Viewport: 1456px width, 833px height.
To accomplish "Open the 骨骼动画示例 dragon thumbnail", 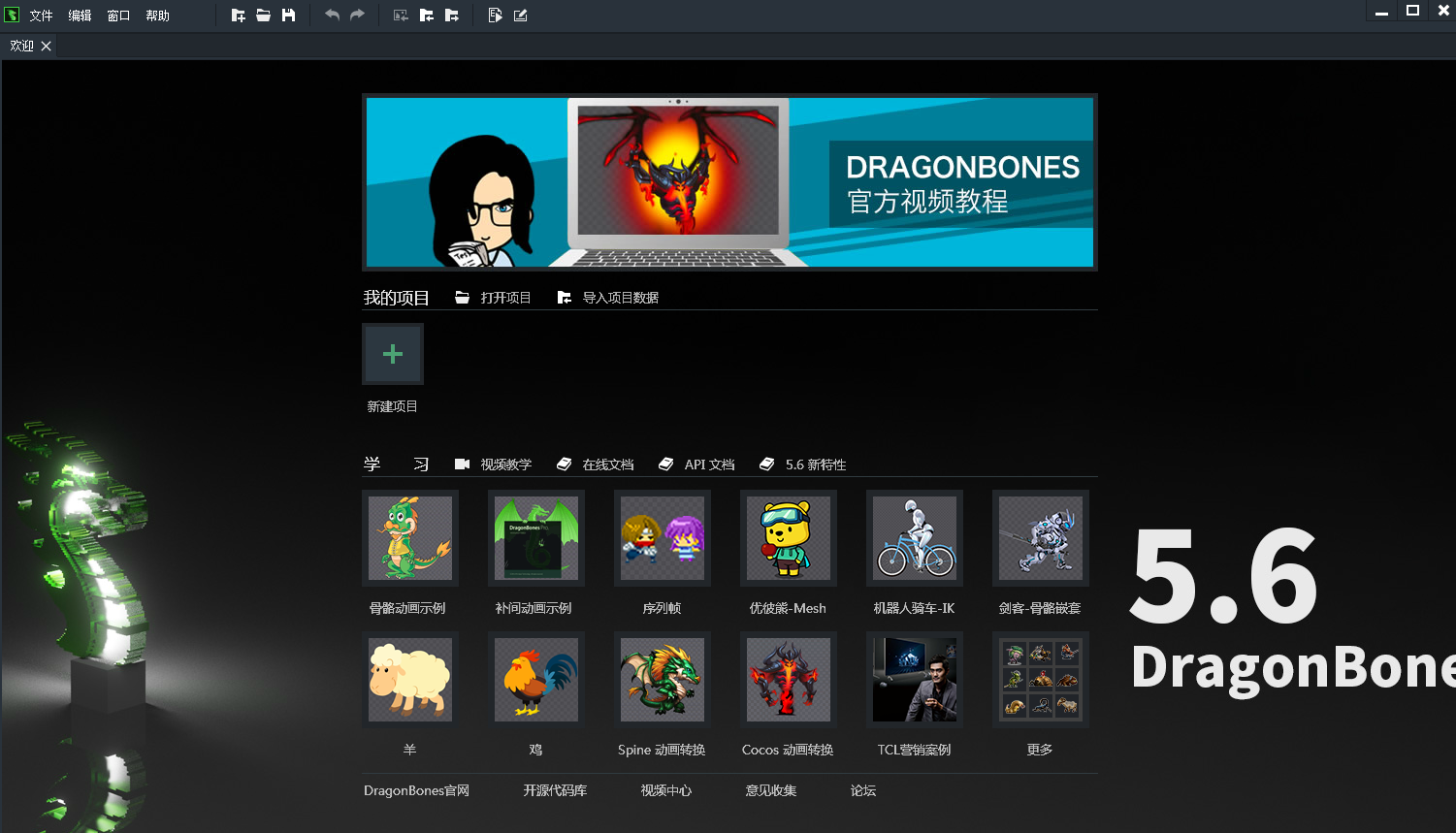I will click(x=410, y=538).
